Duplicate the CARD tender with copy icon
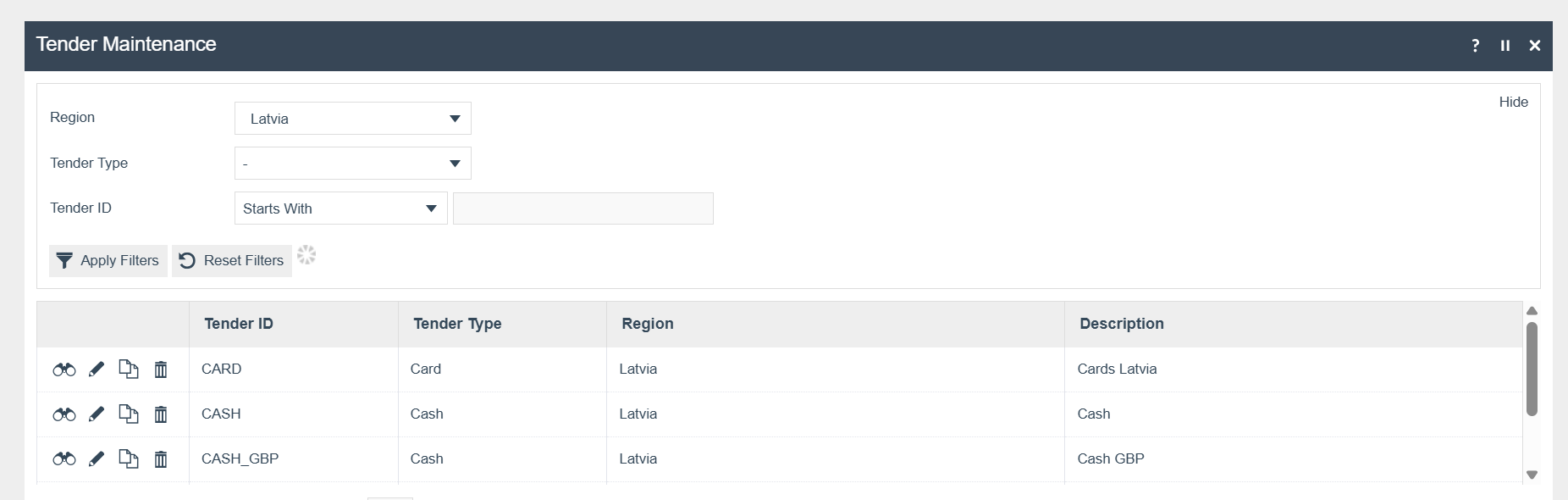 tap(129, 369)
